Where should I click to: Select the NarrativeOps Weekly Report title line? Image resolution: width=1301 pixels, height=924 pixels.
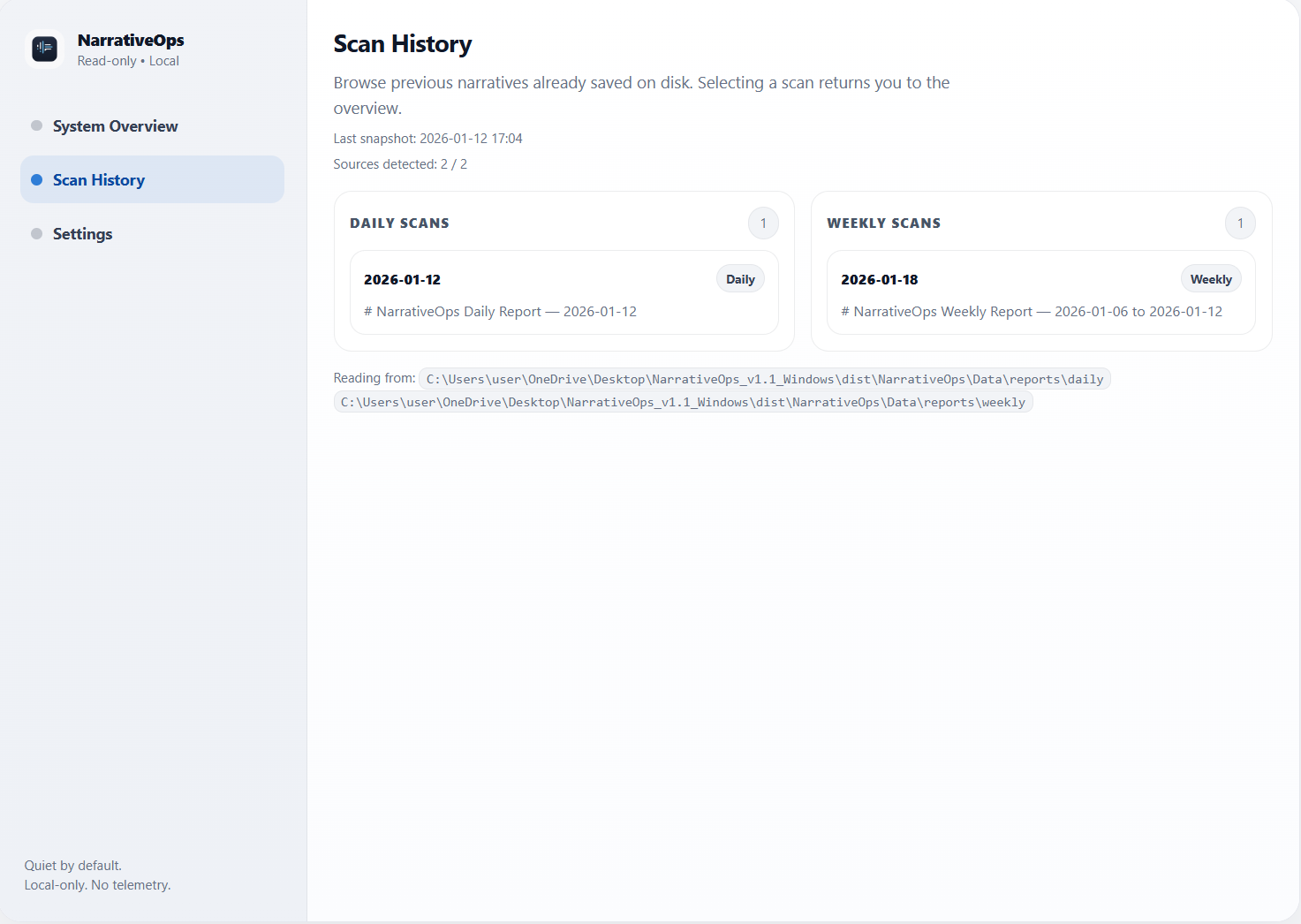pos(1032,312)
